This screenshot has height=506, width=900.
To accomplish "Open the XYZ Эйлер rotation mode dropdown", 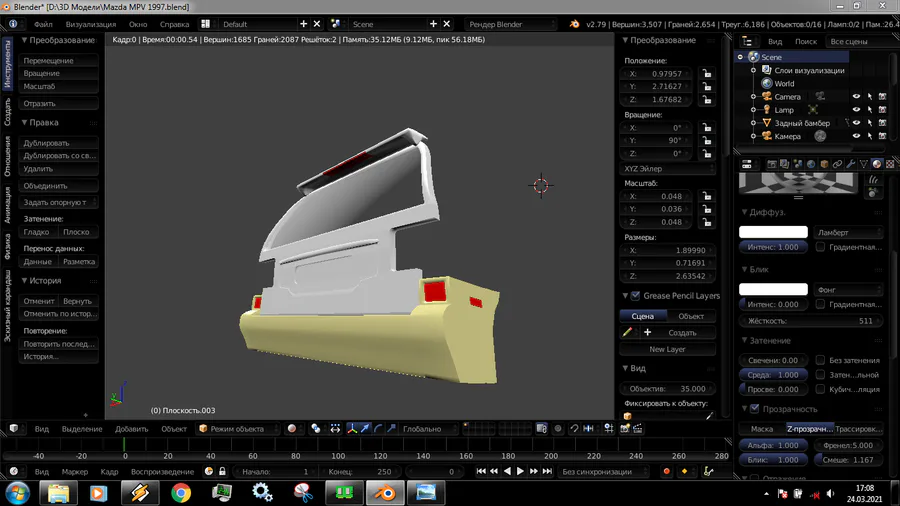I will click(x=668, y=169).
